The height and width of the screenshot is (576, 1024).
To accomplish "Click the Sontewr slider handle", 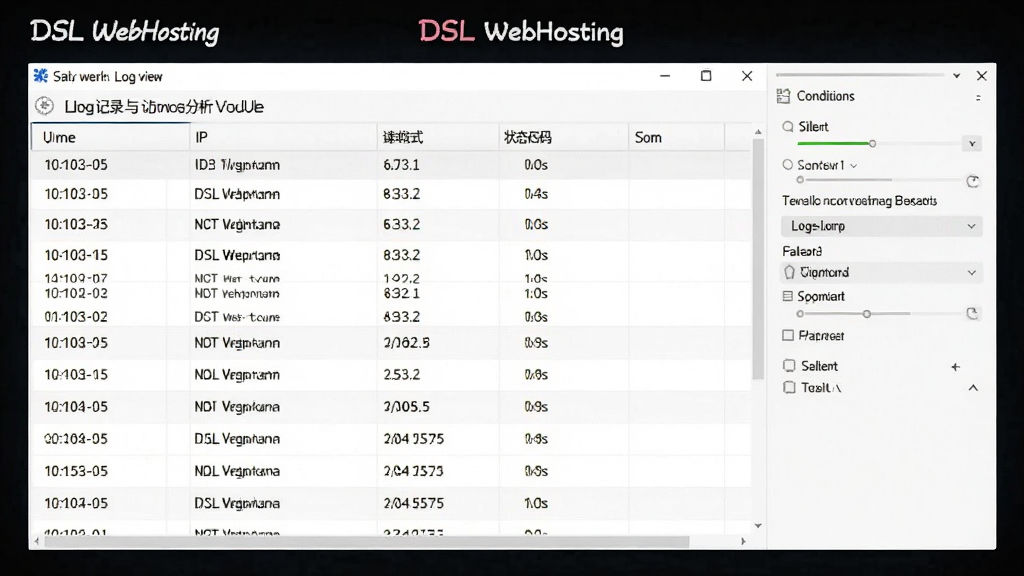I will click(800, 180).
